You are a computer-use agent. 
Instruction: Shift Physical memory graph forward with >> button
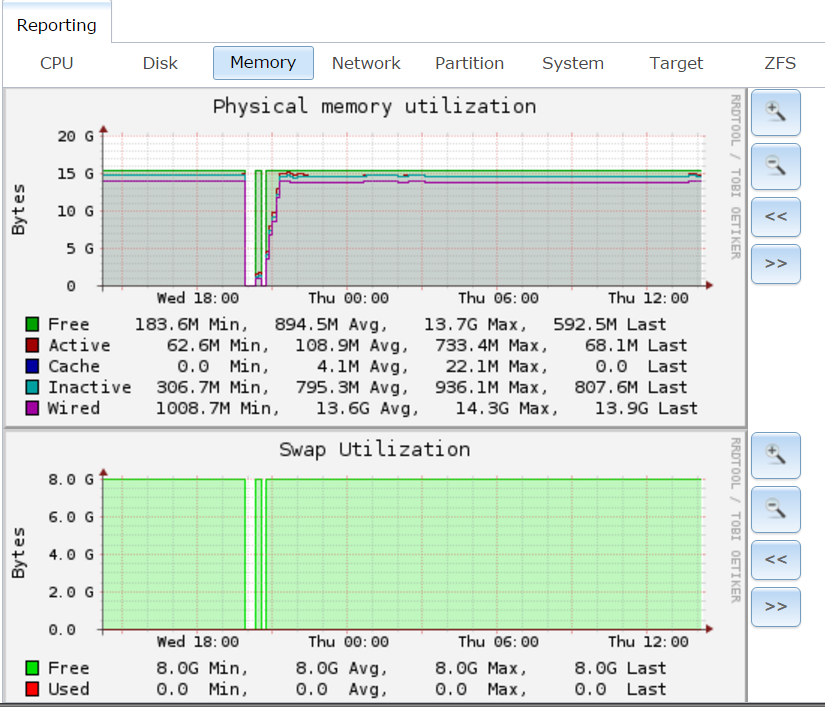click(776, 264)
